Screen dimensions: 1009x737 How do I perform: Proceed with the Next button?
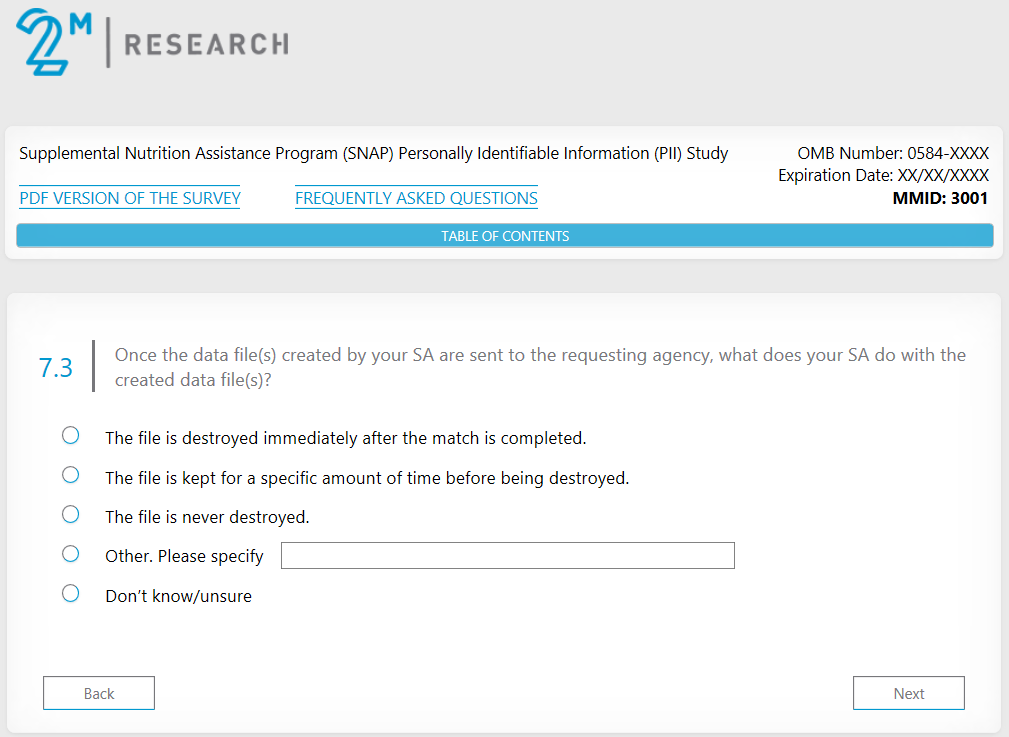[908, 693]
